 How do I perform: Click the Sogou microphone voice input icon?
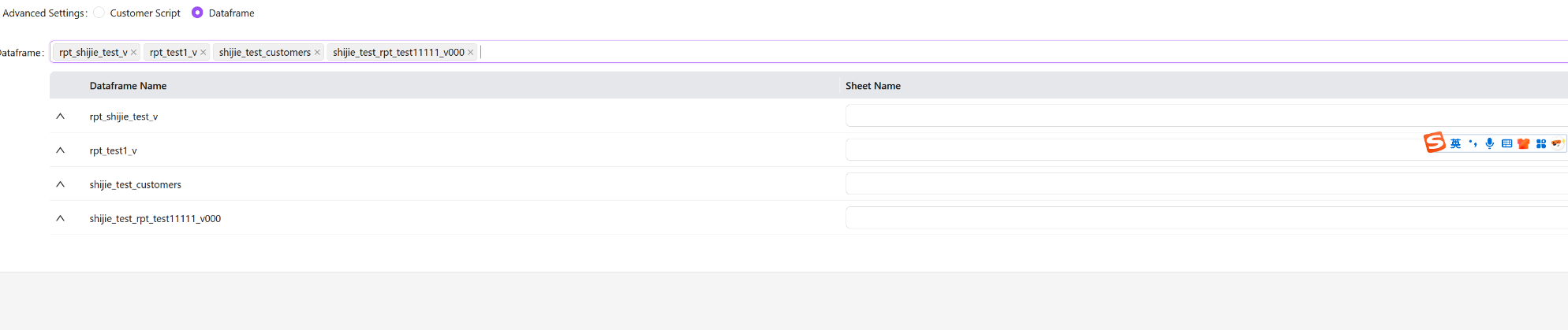[1489, 143]
